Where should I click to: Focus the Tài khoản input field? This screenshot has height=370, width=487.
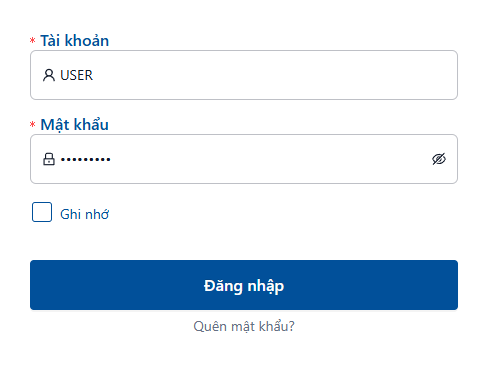pos(244,75)
